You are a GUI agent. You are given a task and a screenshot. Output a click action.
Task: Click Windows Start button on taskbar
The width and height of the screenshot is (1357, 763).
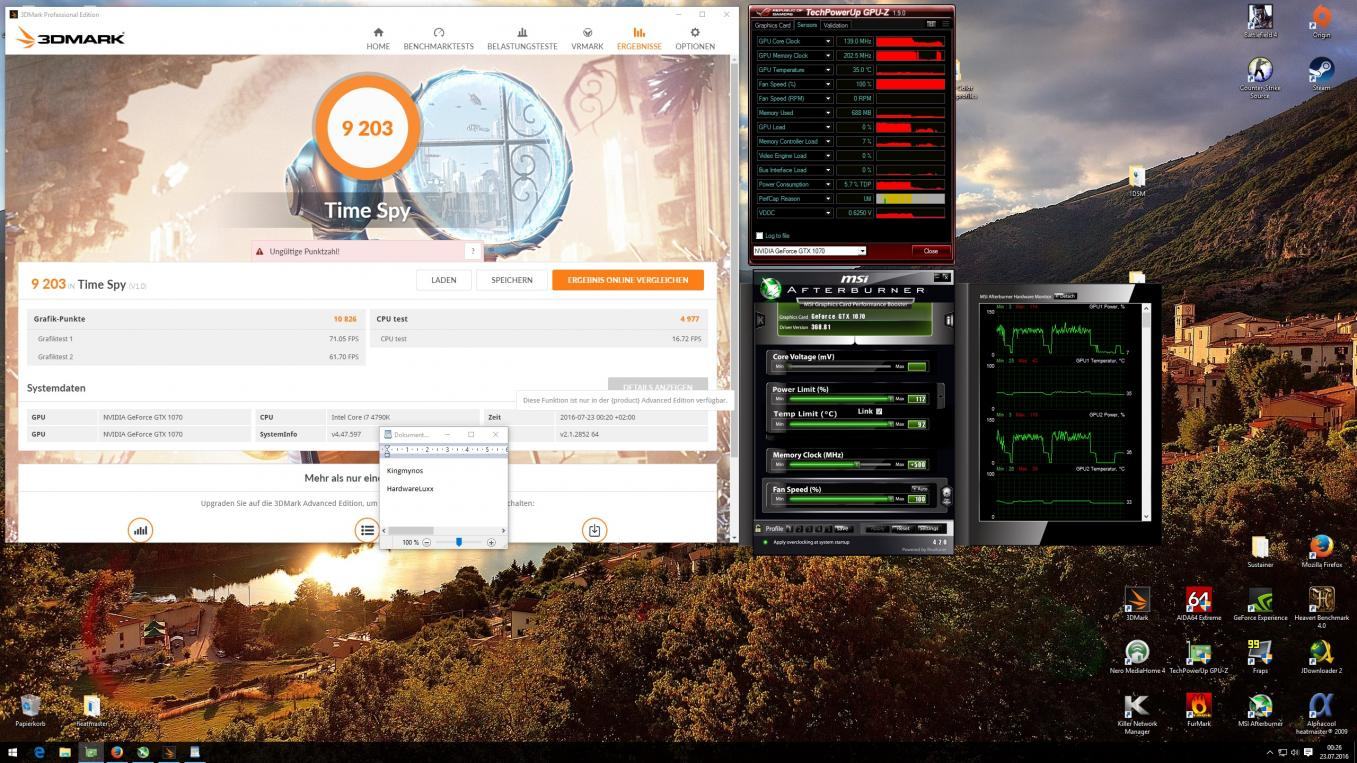[13, 752]
